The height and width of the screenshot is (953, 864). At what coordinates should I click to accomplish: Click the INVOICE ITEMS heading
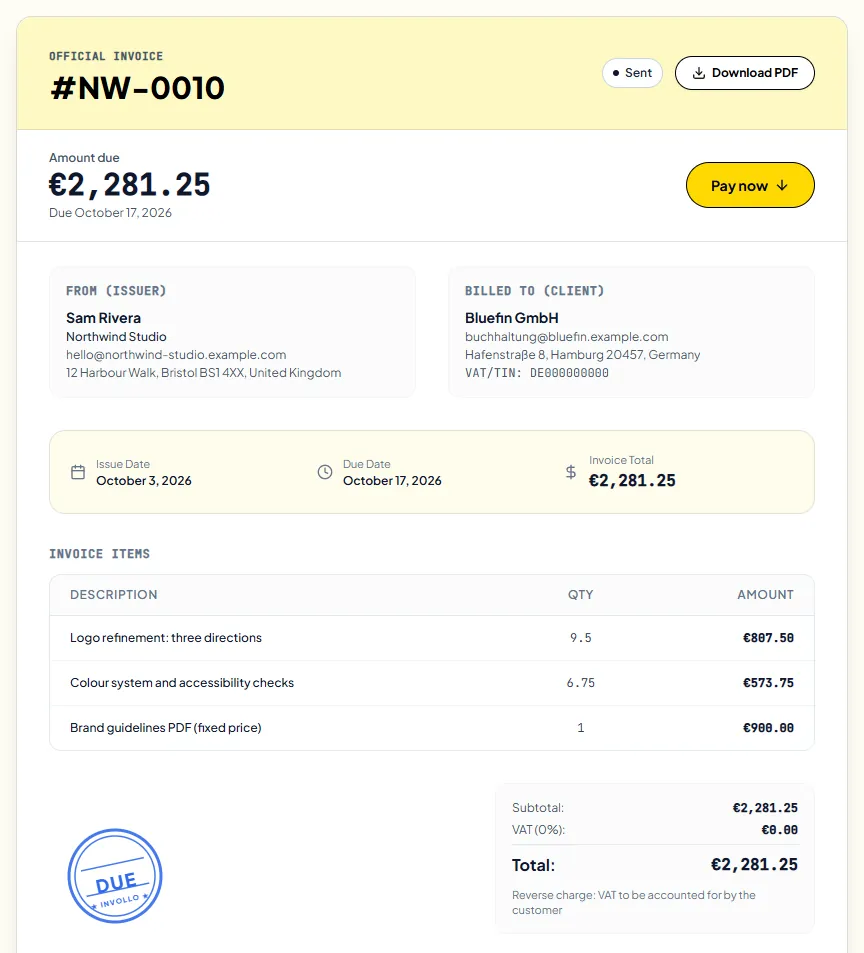(x=100, y=554)
